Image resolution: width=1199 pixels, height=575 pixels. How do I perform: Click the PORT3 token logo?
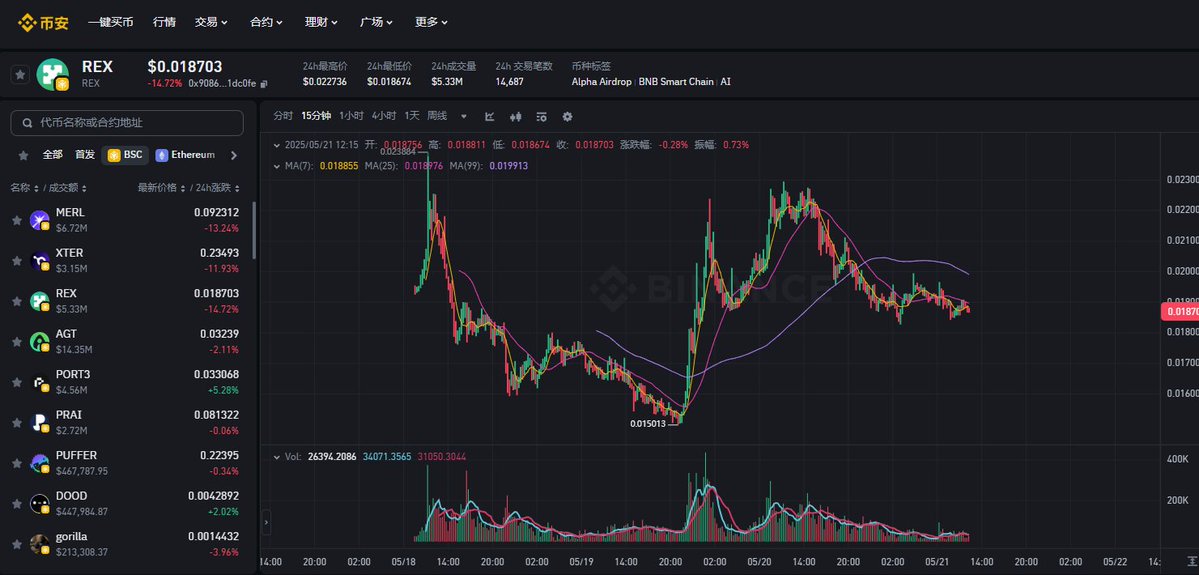40,382
